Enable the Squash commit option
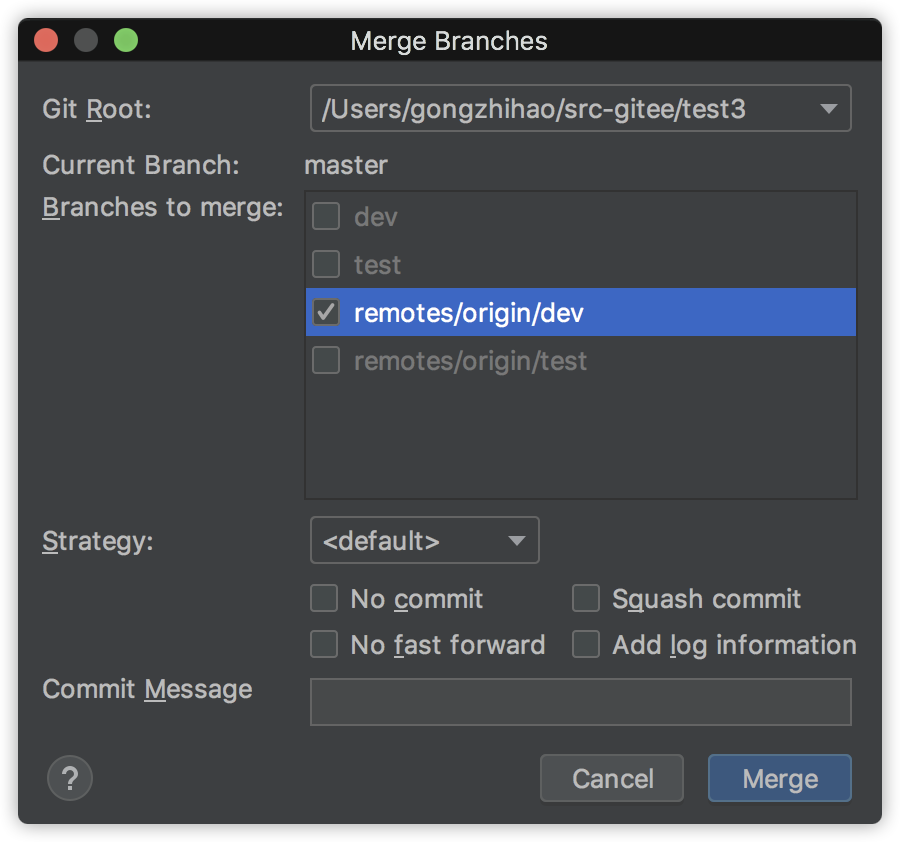 coord(586,599)
